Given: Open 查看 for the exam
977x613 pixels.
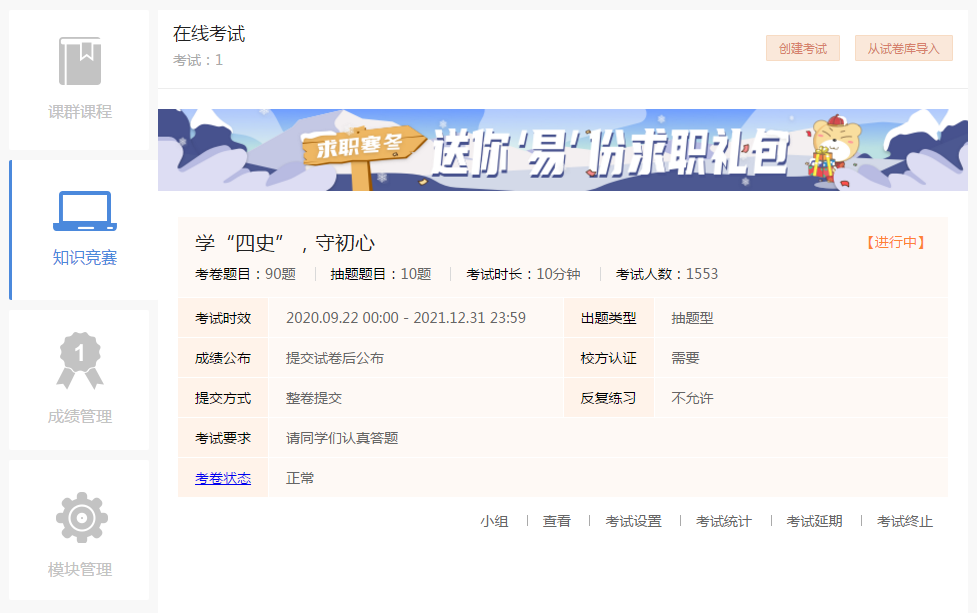Looking at the screenshot, I should [x=557, y=521].
